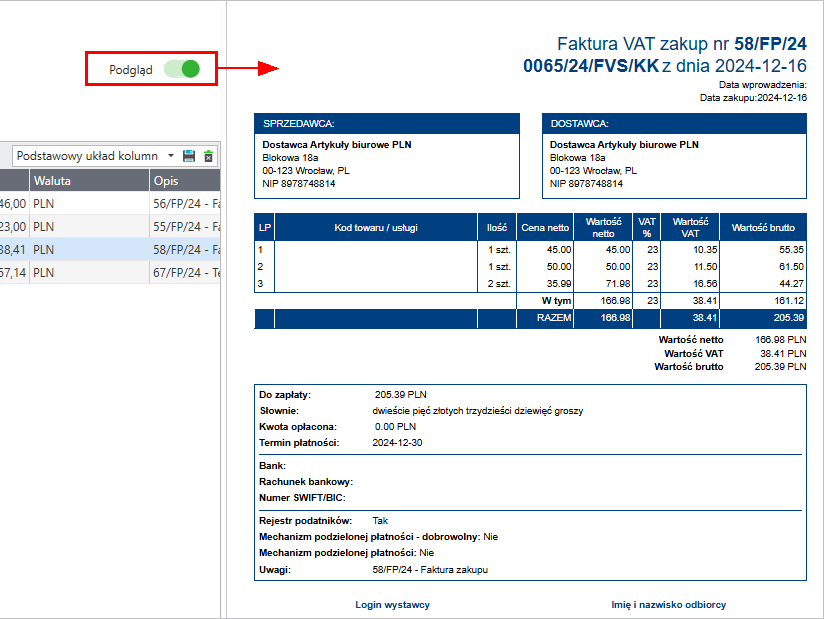824x619 pixels.
Task: Sort by the Opis column header
Action: tap(183, 181)
